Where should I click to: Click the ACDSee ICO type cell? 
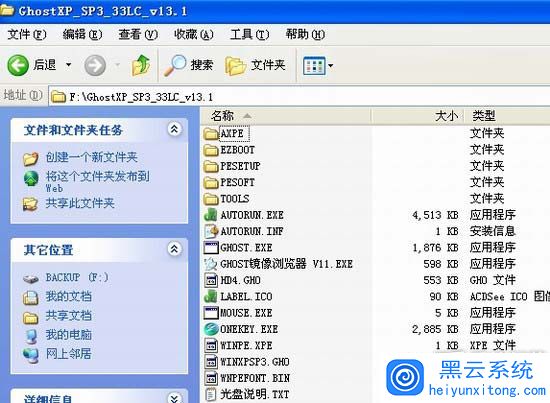point(510,297)
